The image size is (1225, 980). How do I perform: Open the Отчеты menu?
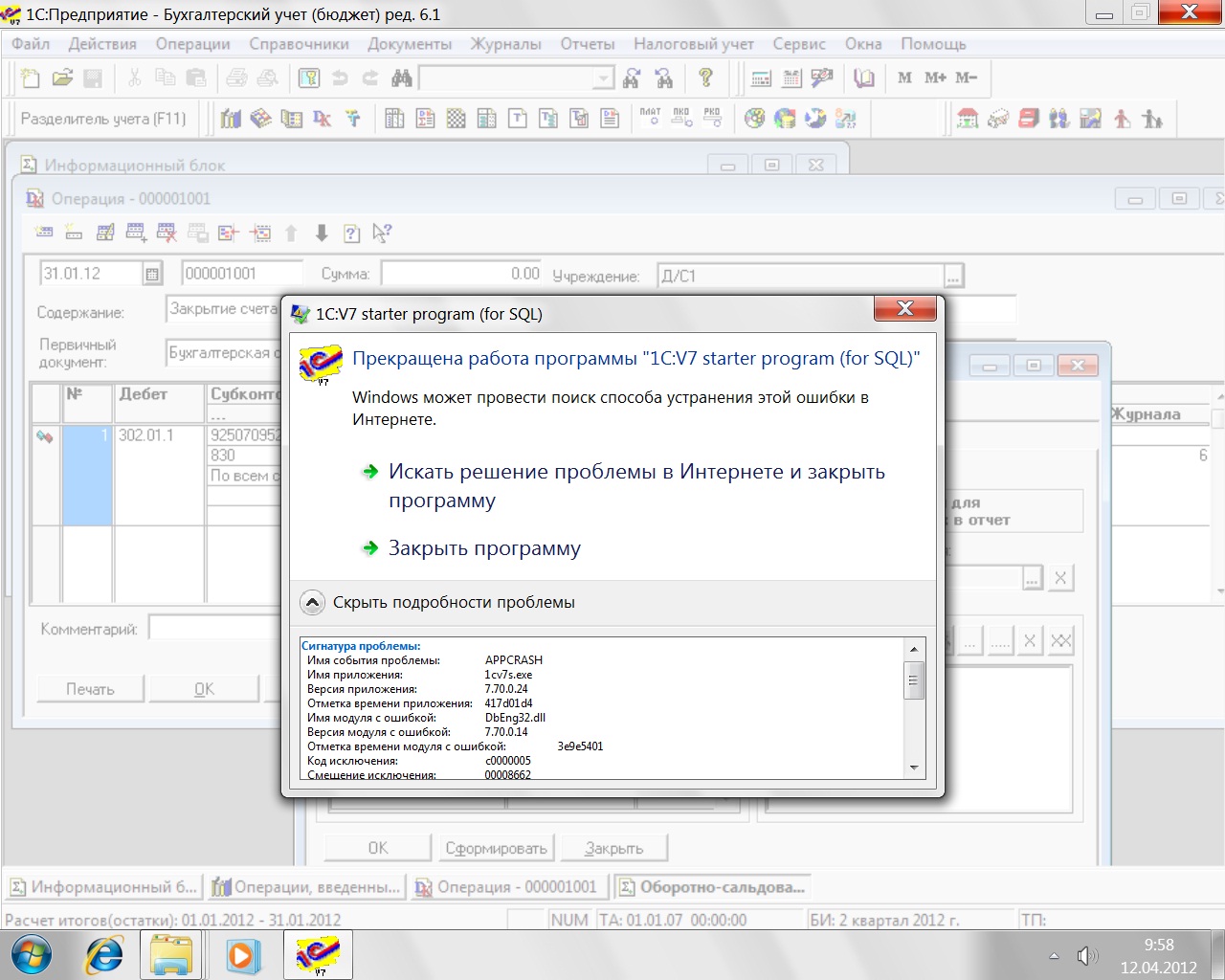click(588, 44)
